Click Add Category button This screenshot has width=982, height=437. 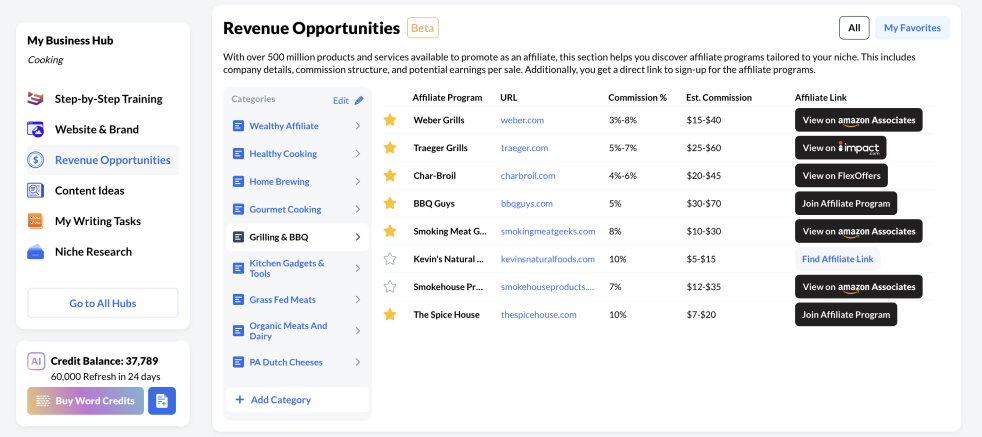(x=297, y=399)
